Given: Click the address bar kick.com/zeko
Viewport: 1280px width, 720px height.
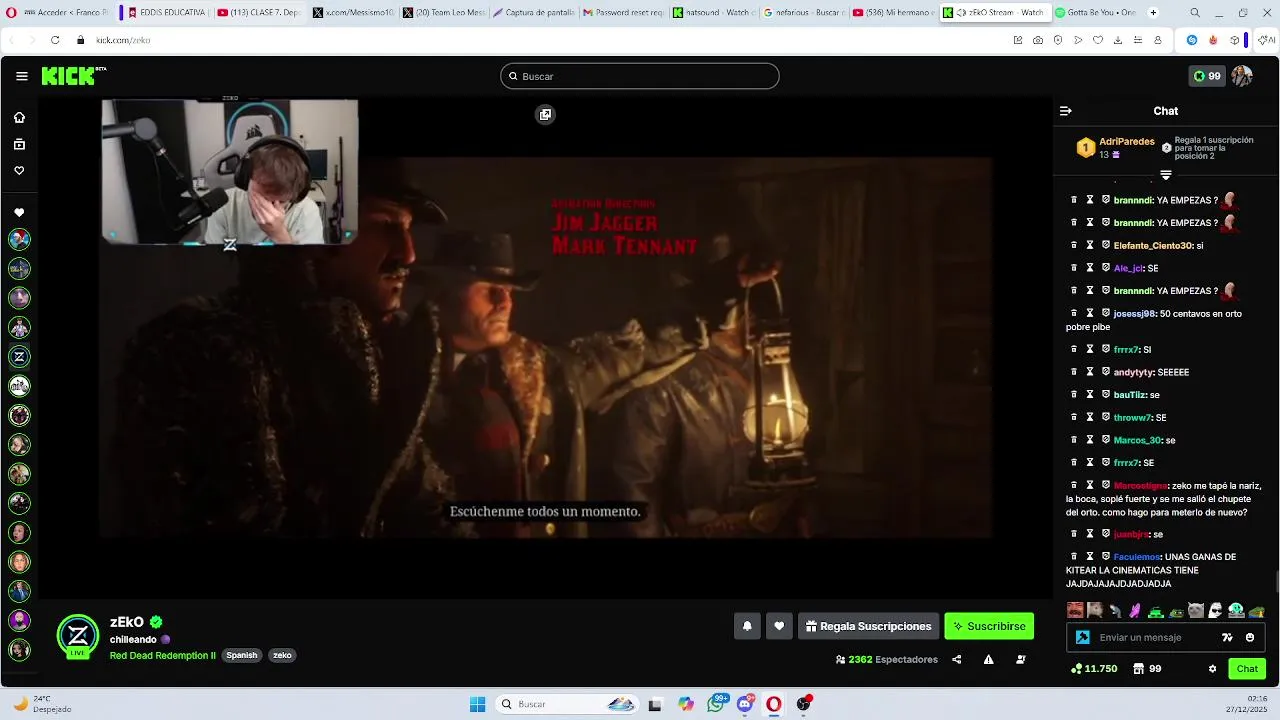Looking at the screenshot, I should point(123,40).
